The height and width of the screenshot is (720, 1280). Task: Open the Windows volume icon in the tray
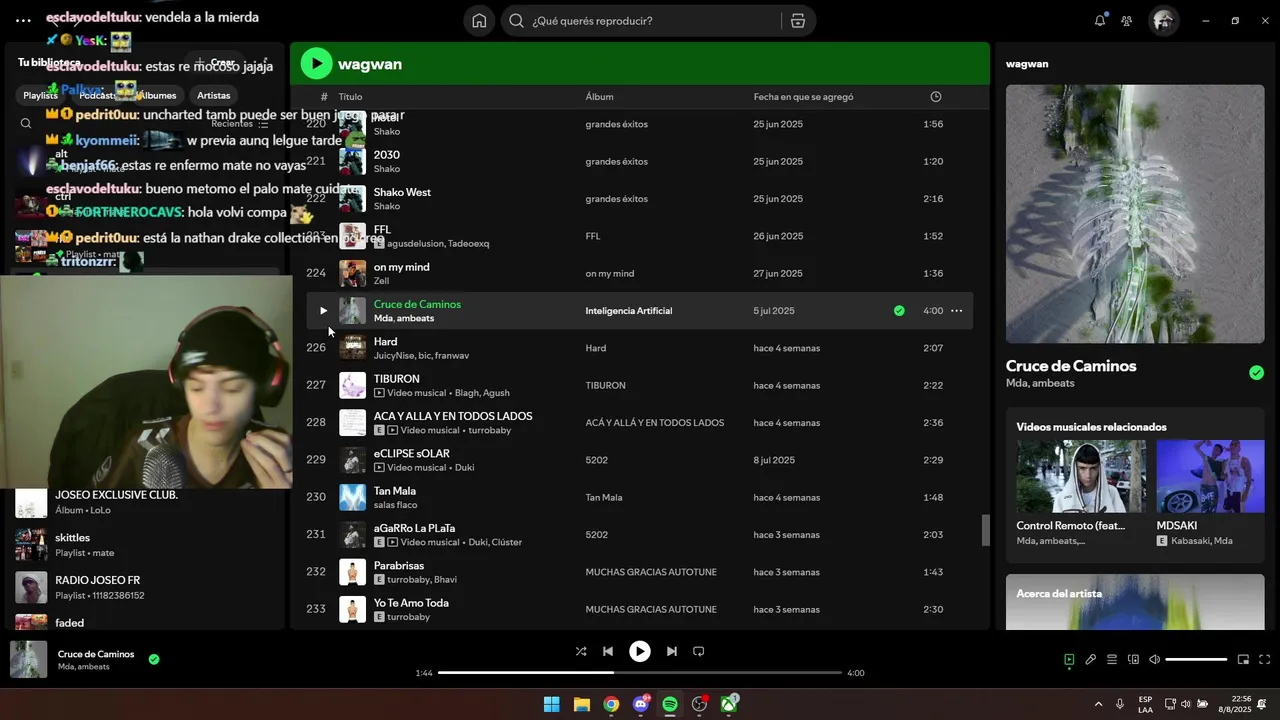coord(1187,704)
